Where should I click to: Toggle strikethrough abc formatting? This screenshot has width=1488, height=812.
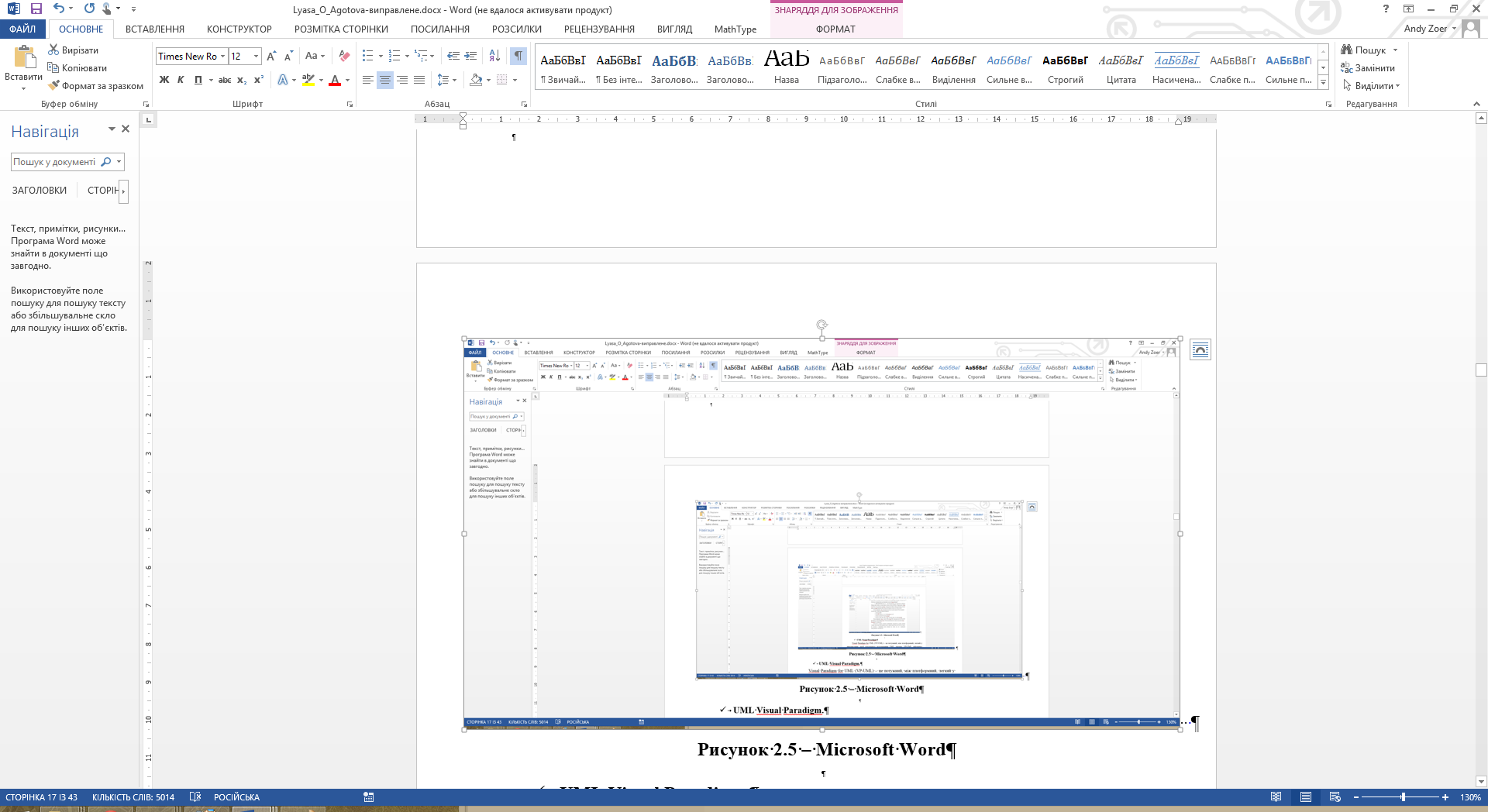click(x=225, y=79)
